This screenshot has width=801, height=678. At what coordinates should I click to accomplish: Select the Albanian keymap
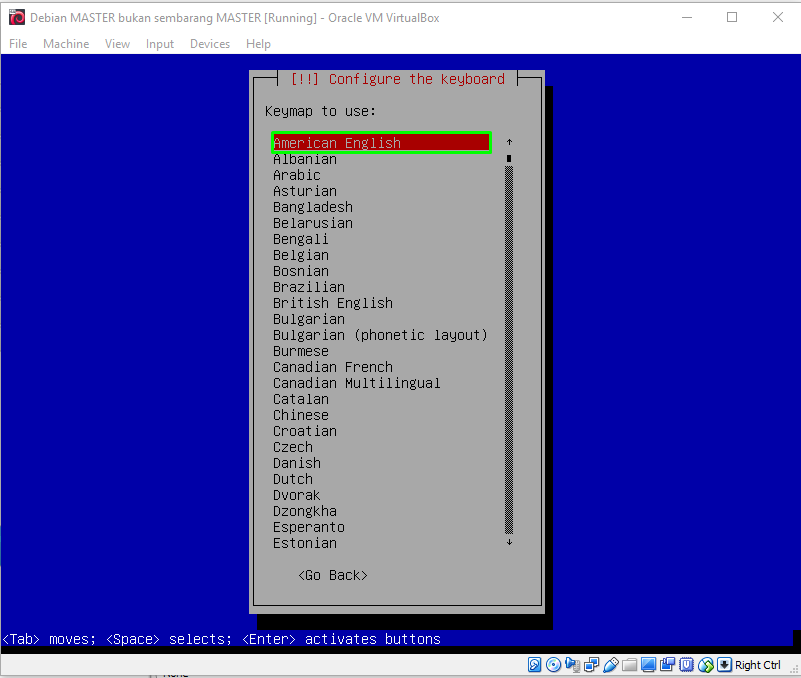[x=305, y=159]
